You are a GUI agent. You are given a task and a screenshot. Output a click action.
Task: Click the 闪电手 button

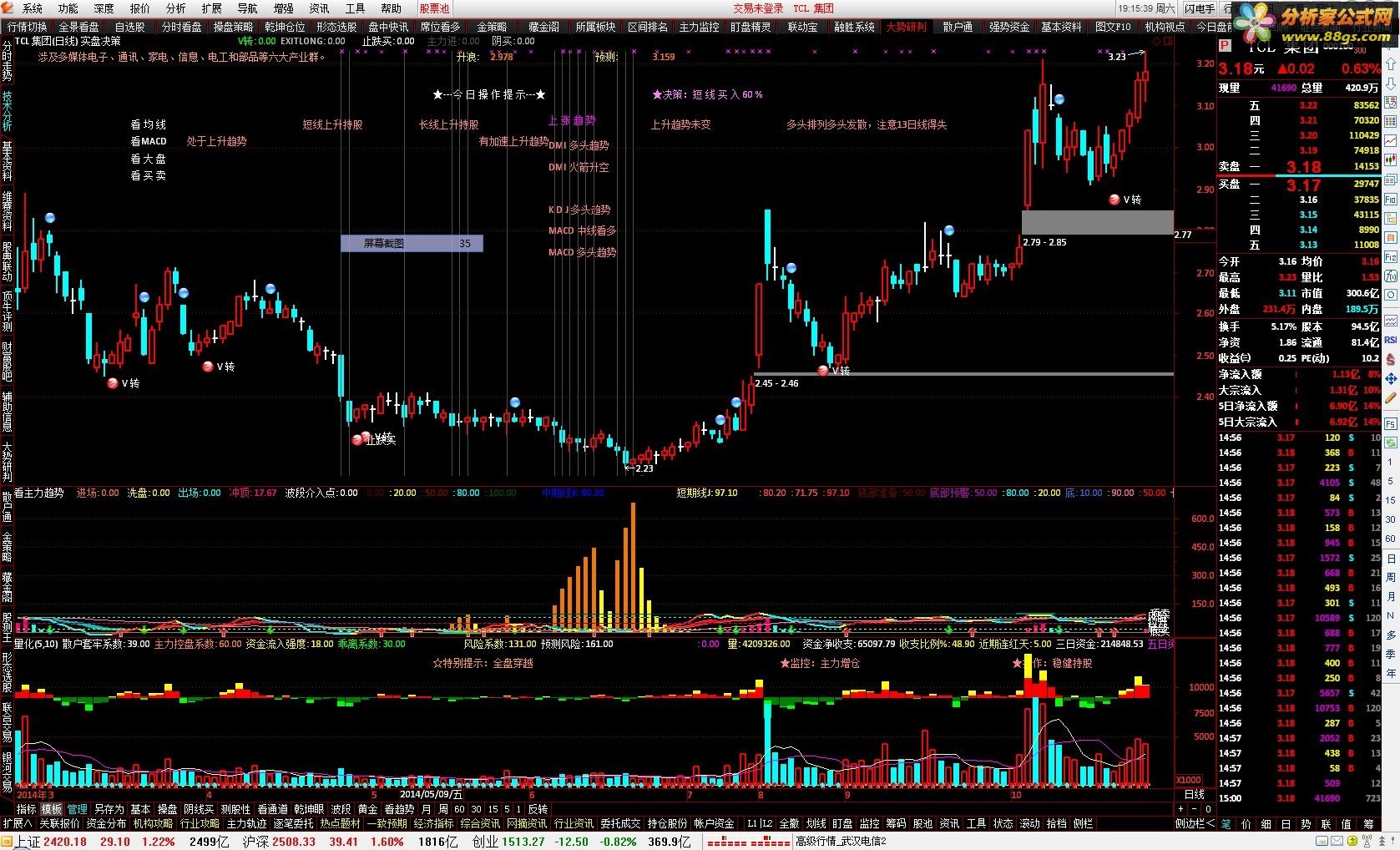pyautogui.click(x=1200, y=8)
